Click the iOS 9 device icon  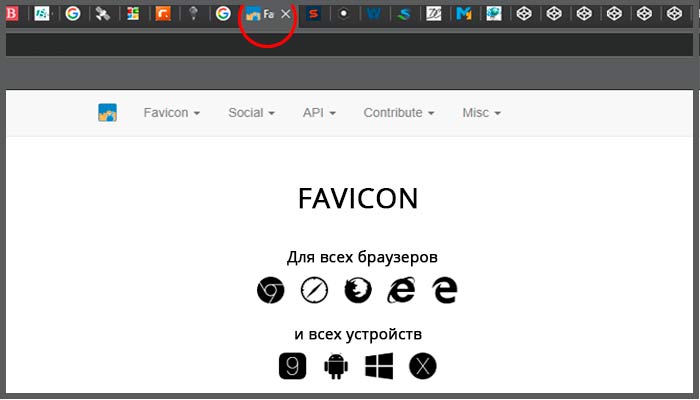pos(292,366)
